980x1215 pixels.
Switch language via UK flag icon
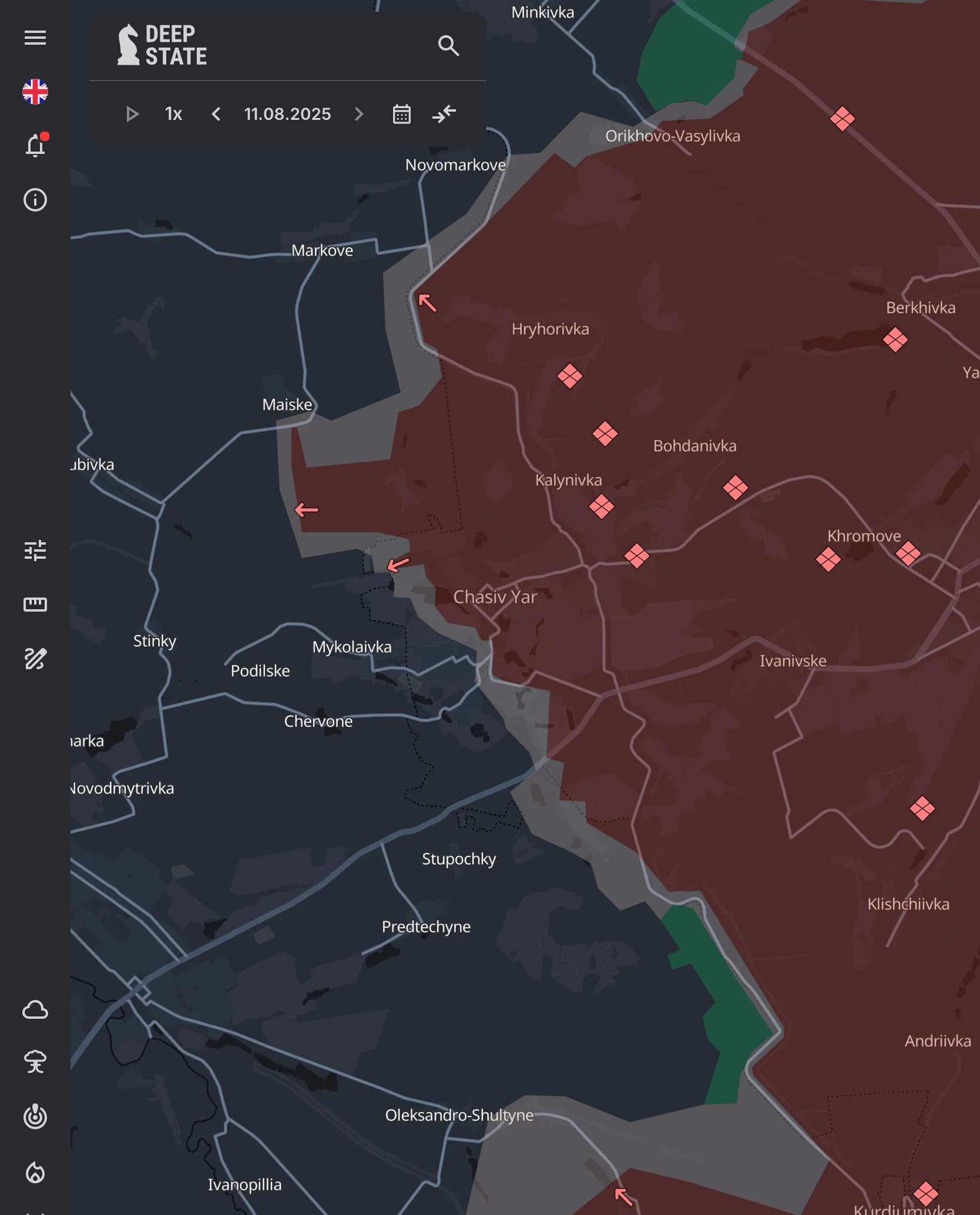click(35, 92)
